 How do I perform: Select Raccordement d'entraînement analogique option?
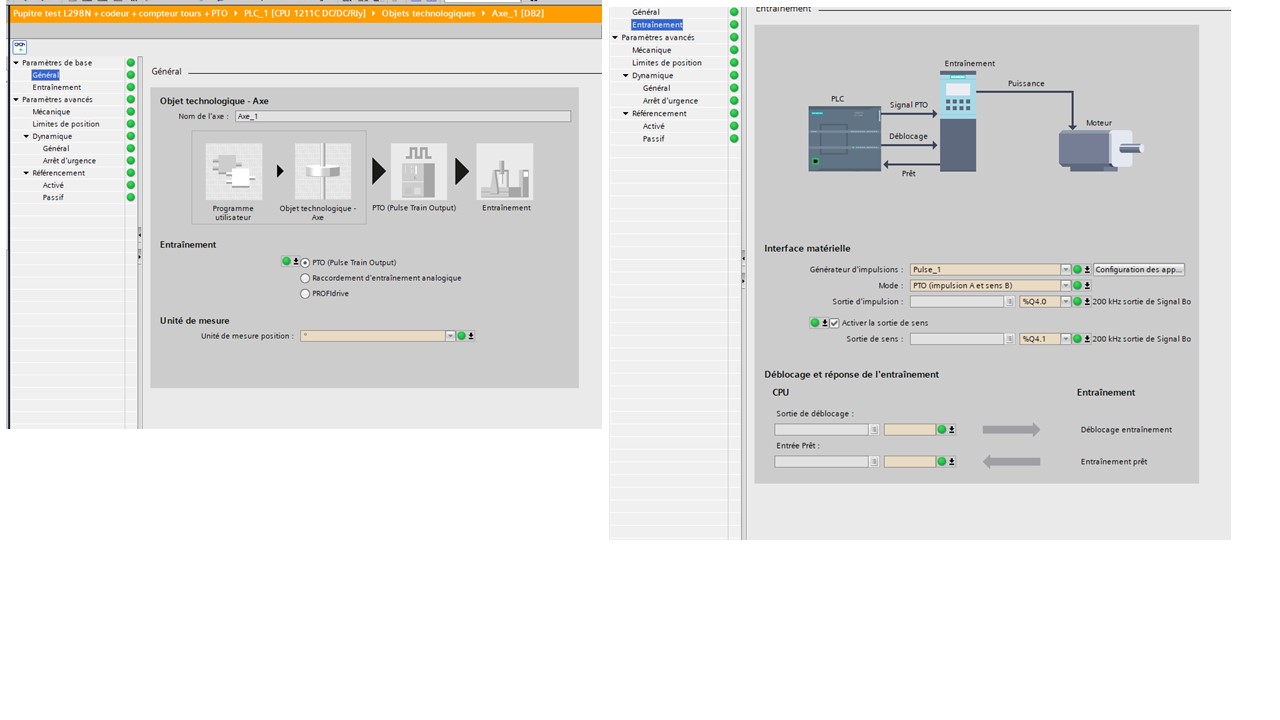[x=305, y=278]
